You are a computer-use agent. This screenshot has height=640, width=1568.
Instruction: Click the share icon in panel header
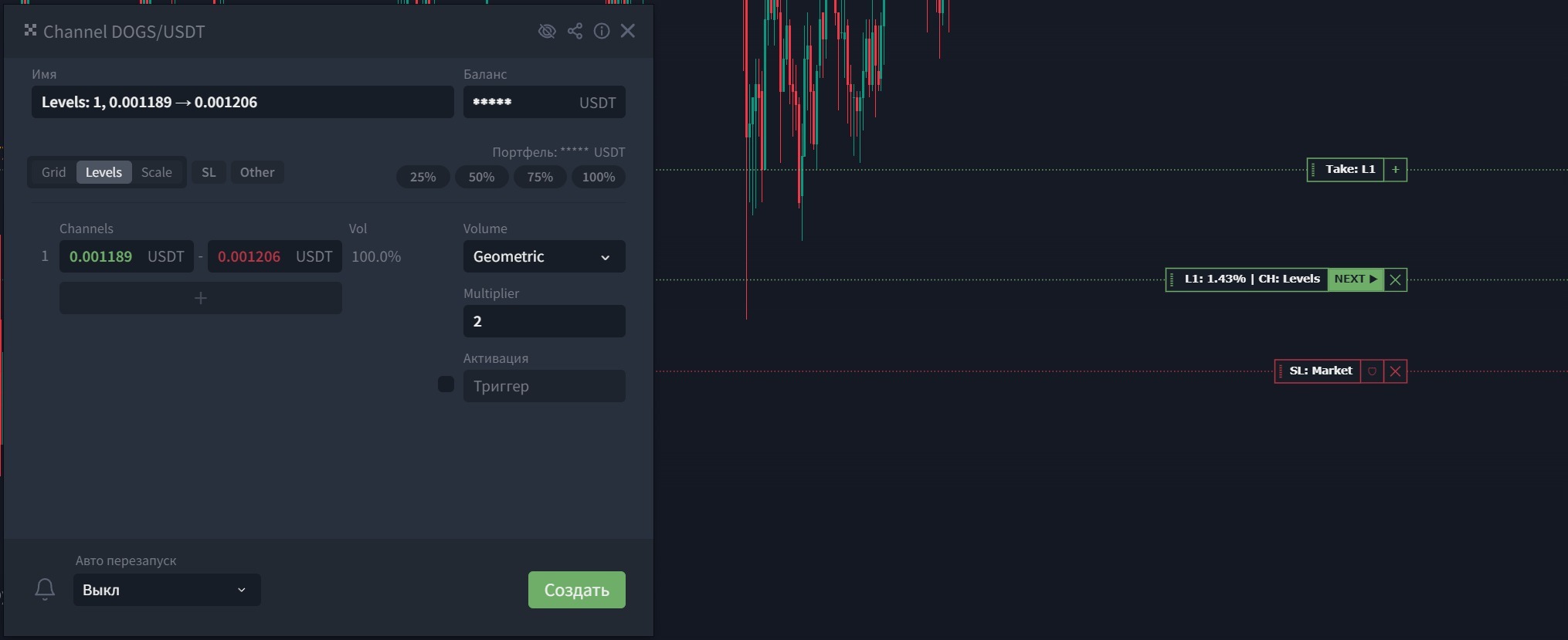[x=575, y=31]
